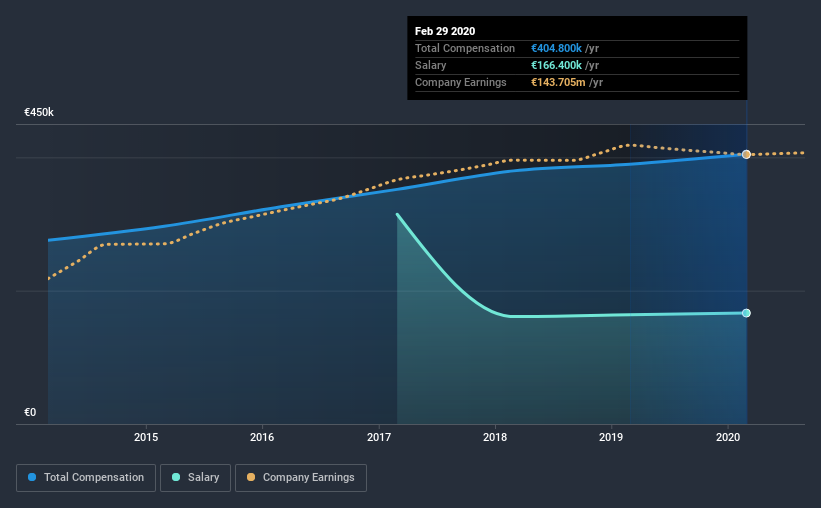This screenshot has height=508, width=821.
Task: Select the 2018 x-axis label
Action: [x=495, y=437]
